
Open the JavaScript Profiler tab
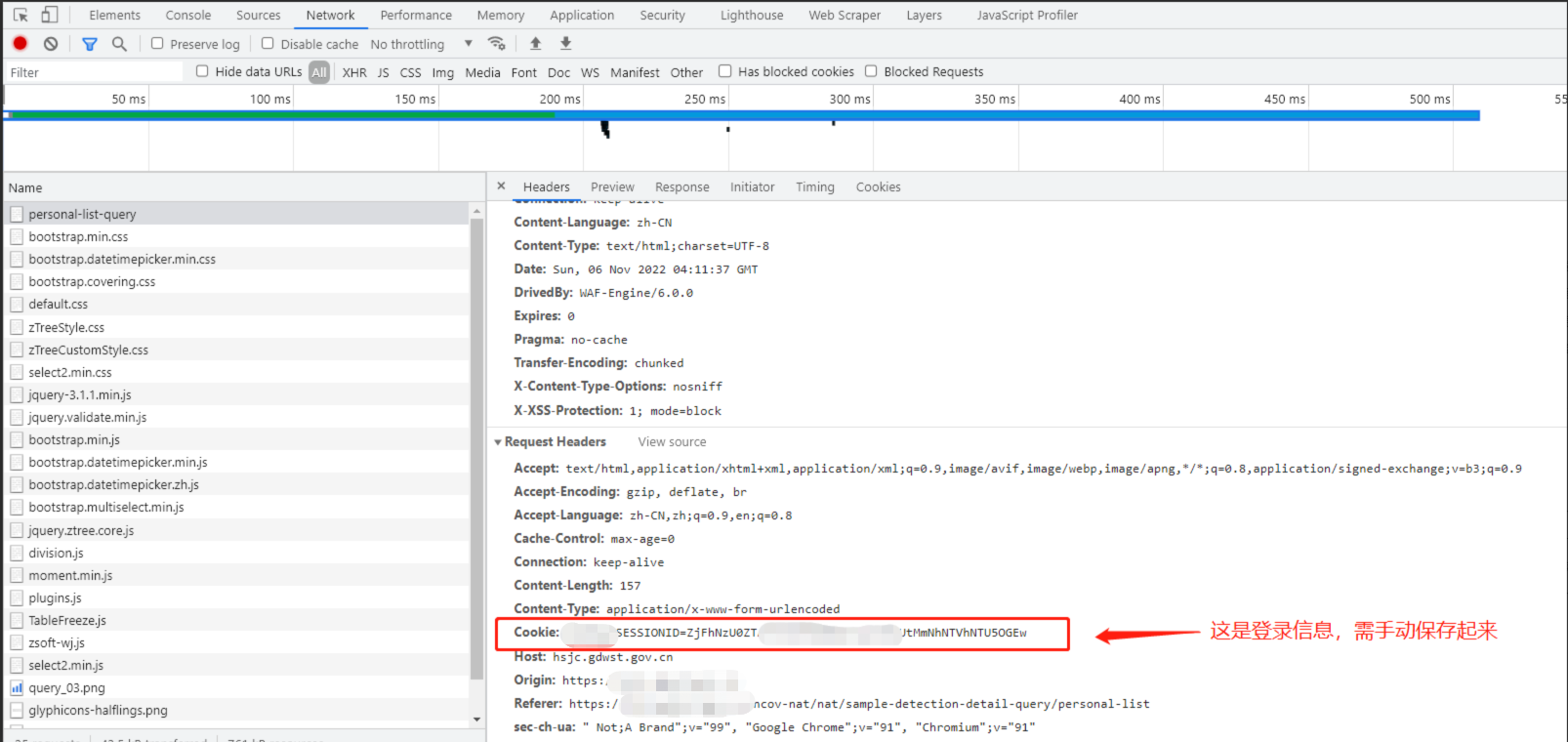[x=1027, y=15]
